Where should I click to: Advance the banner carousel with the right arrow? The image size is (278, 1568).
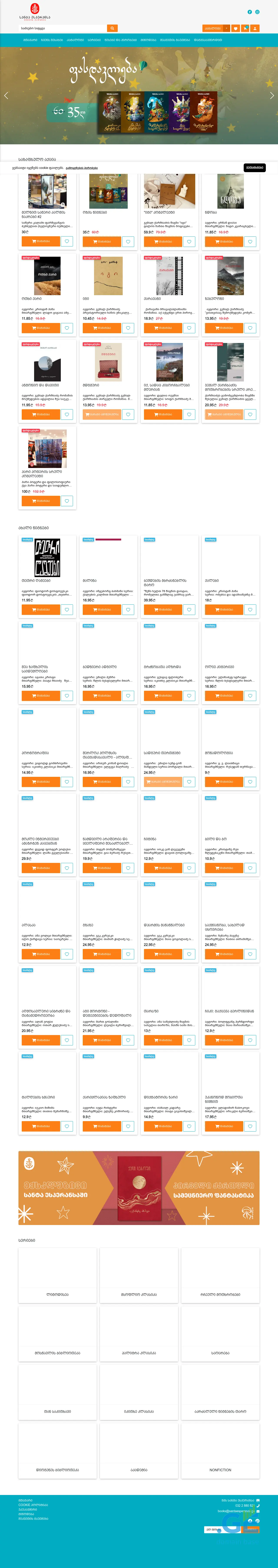coord(272,96)
